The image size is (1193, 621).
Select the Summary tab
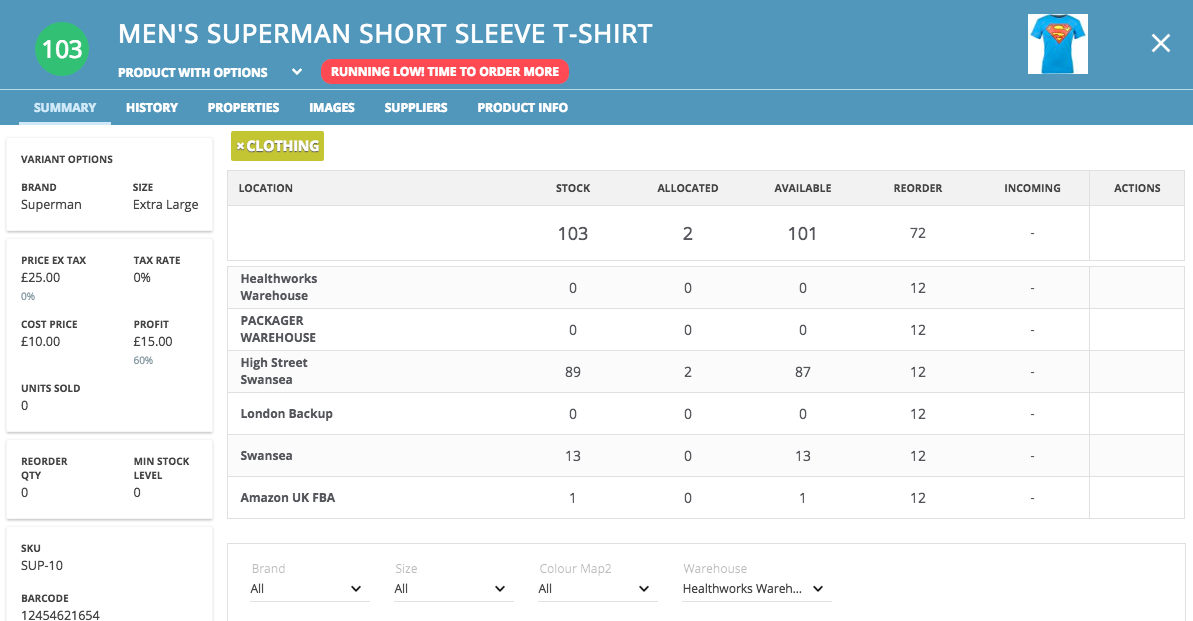[x=65, y=107]
